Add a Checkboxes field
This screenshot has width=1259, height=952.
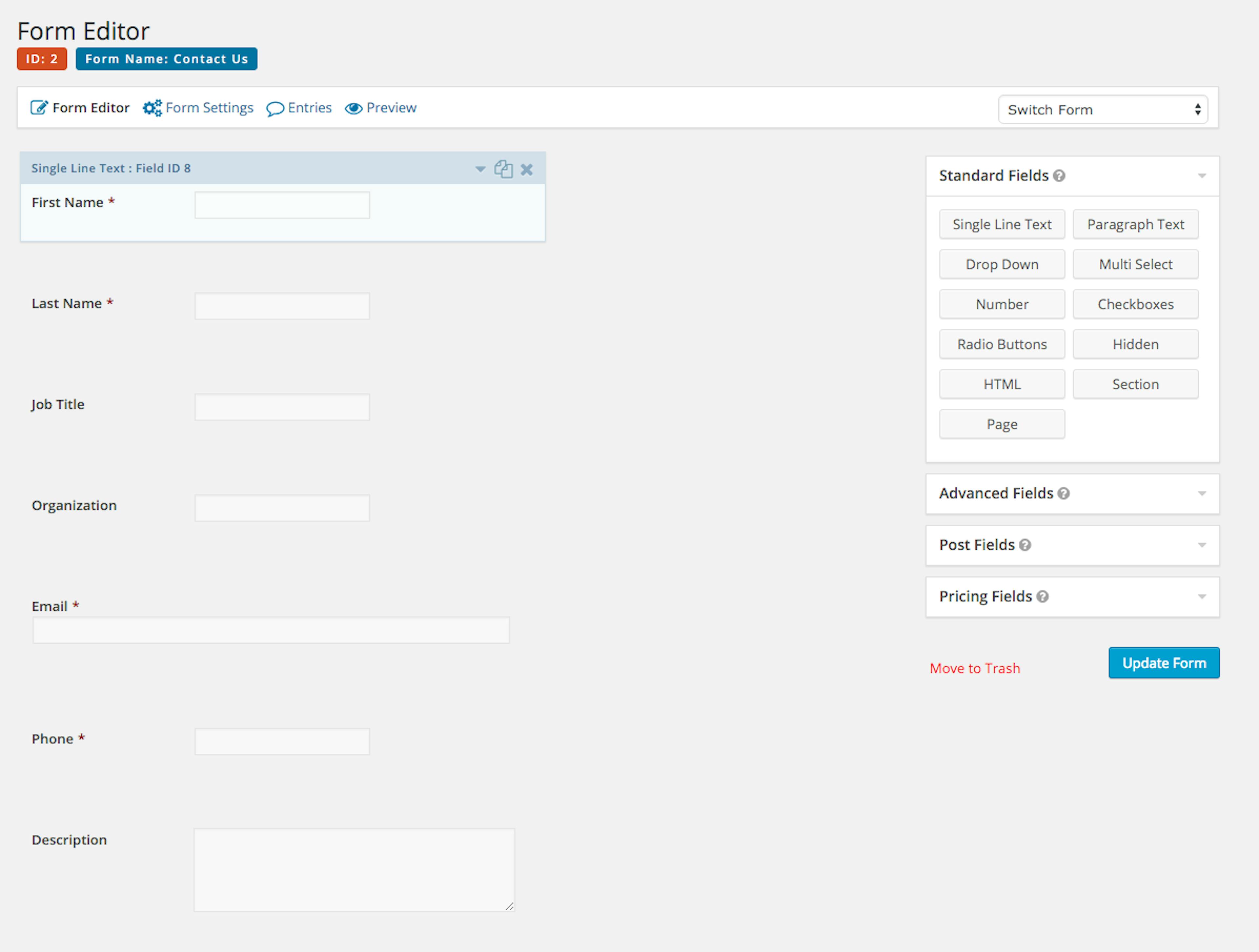[x=1135, y=304]
